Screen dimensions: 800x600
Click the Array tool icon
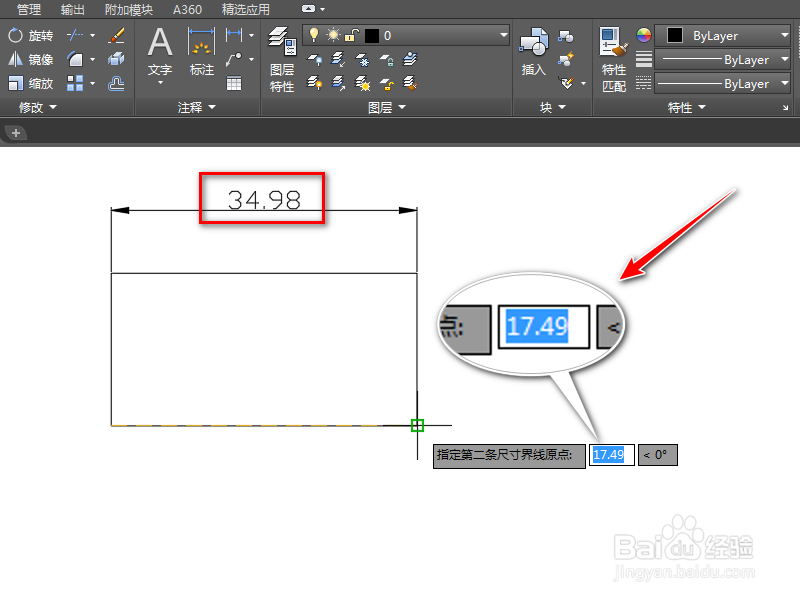click(x=75, y=83)
